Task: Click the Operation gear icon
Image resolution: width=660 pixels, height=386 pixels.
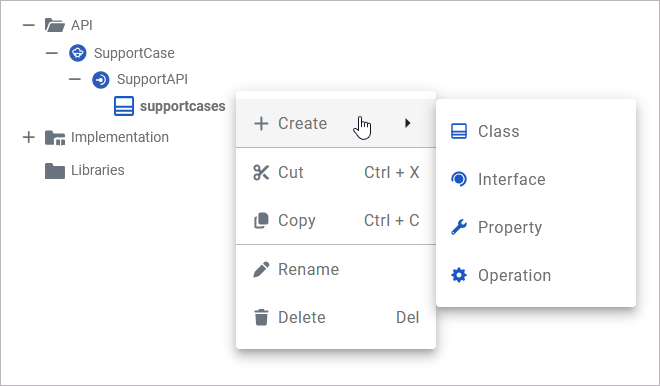Action: (459, 275)
